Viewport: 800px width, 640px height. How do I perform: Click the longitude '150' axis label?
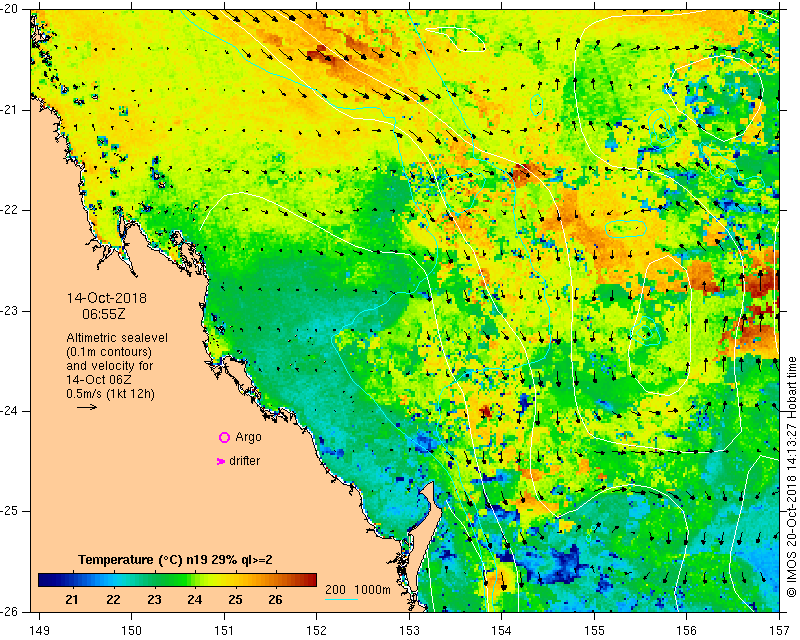131,630
